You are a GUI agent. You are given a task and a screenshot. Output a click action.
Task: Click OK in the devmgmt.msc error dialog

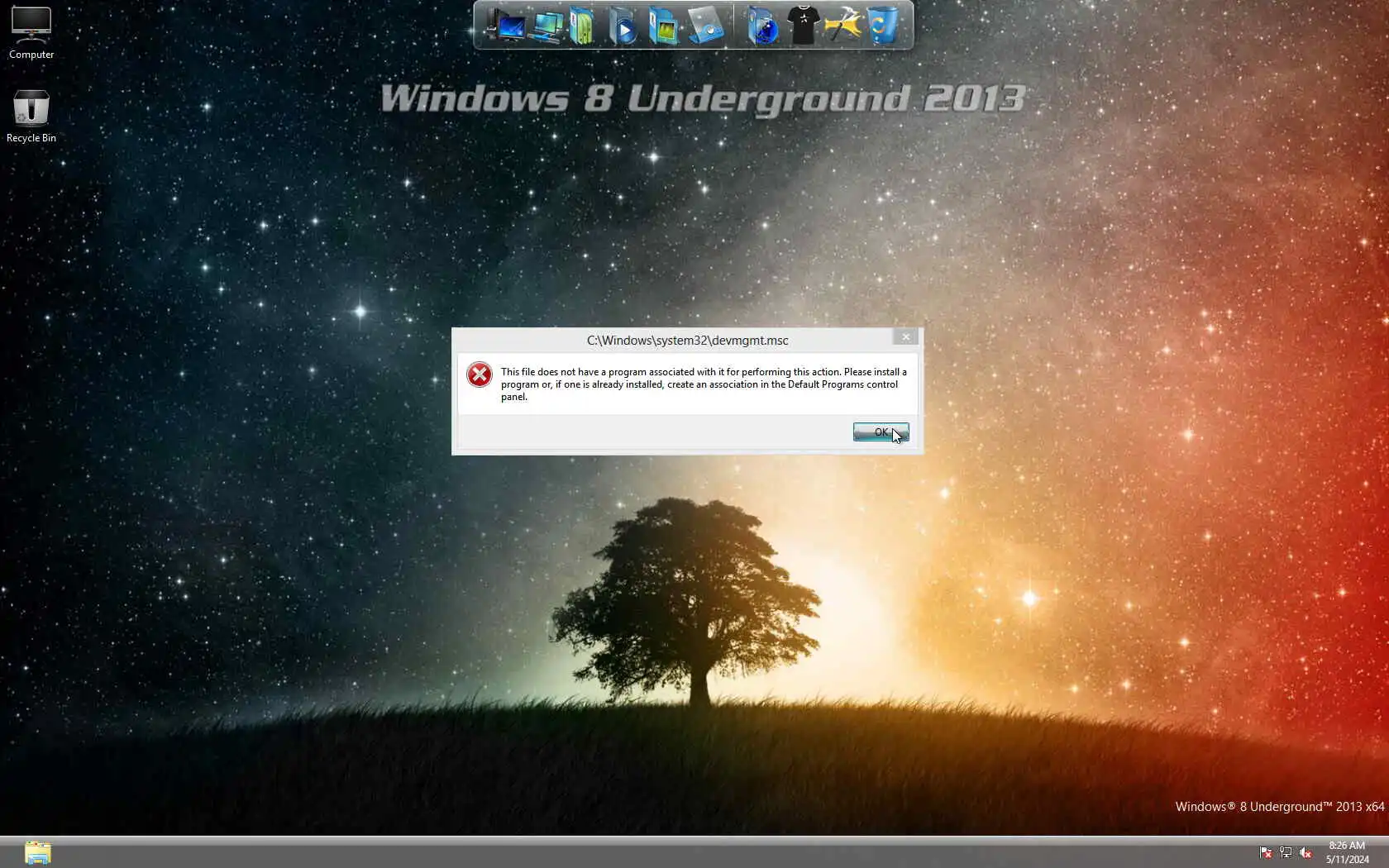click(881, 432)
